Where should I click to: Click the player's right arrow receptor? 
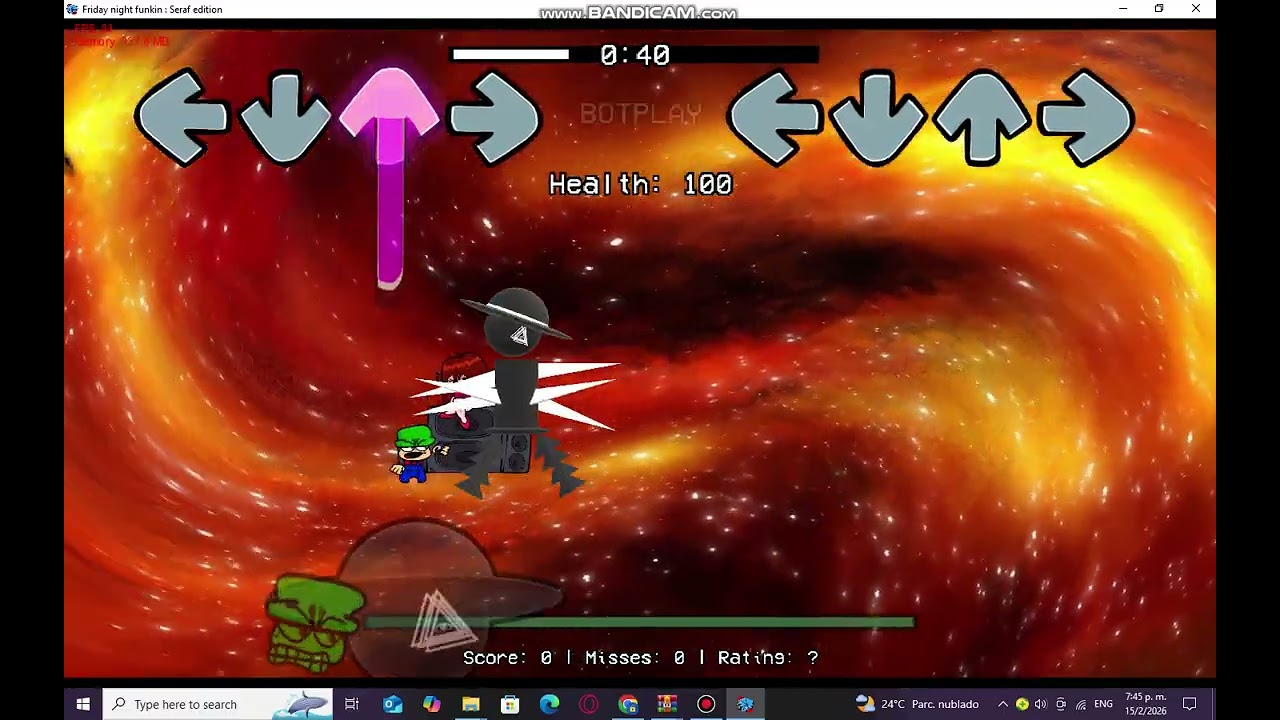[1086, 117]
